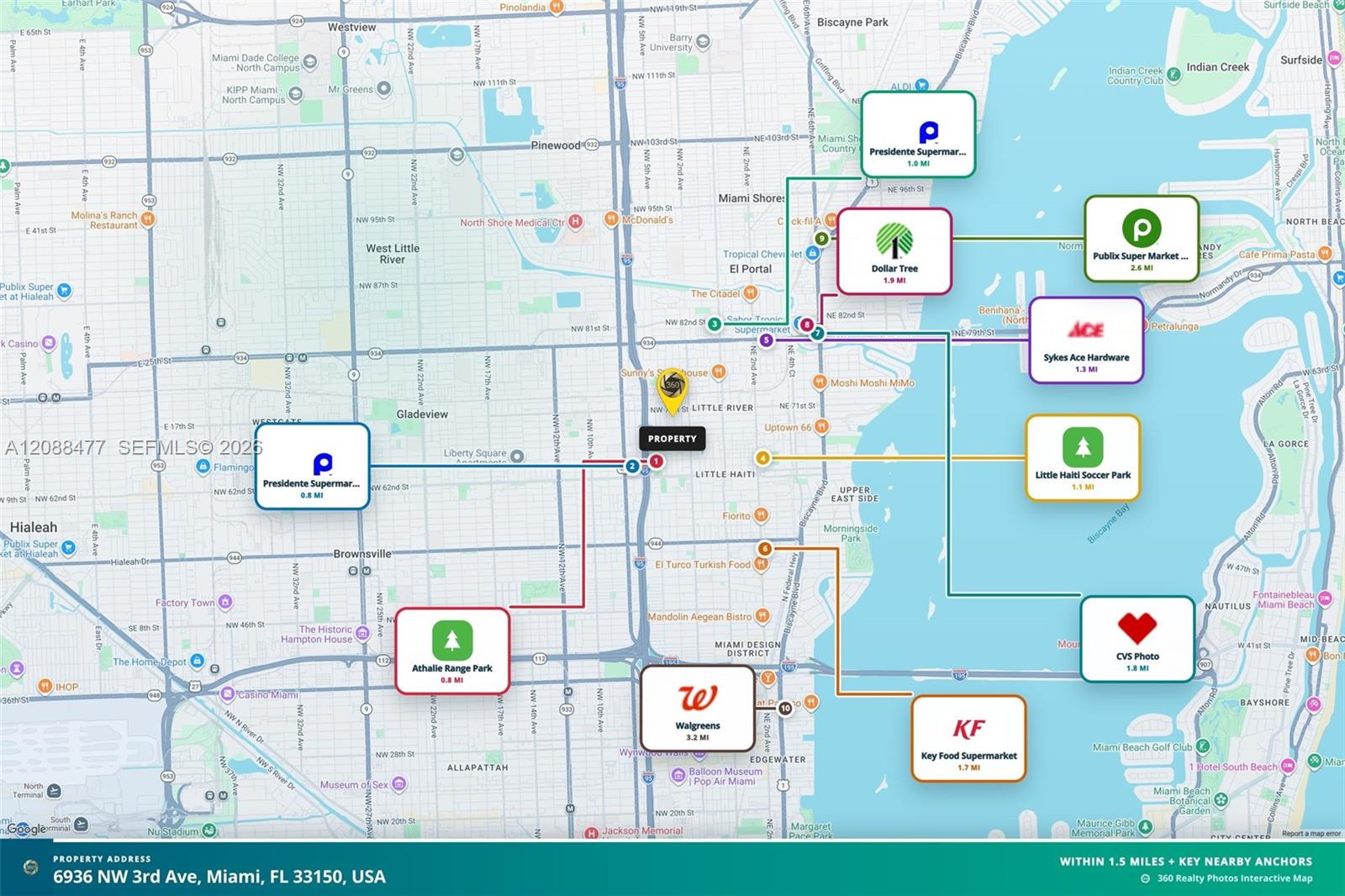Click the McDonald's restaurant pin
The height and width of the screenshot is (896, 1345).
(x=611, y=219)
